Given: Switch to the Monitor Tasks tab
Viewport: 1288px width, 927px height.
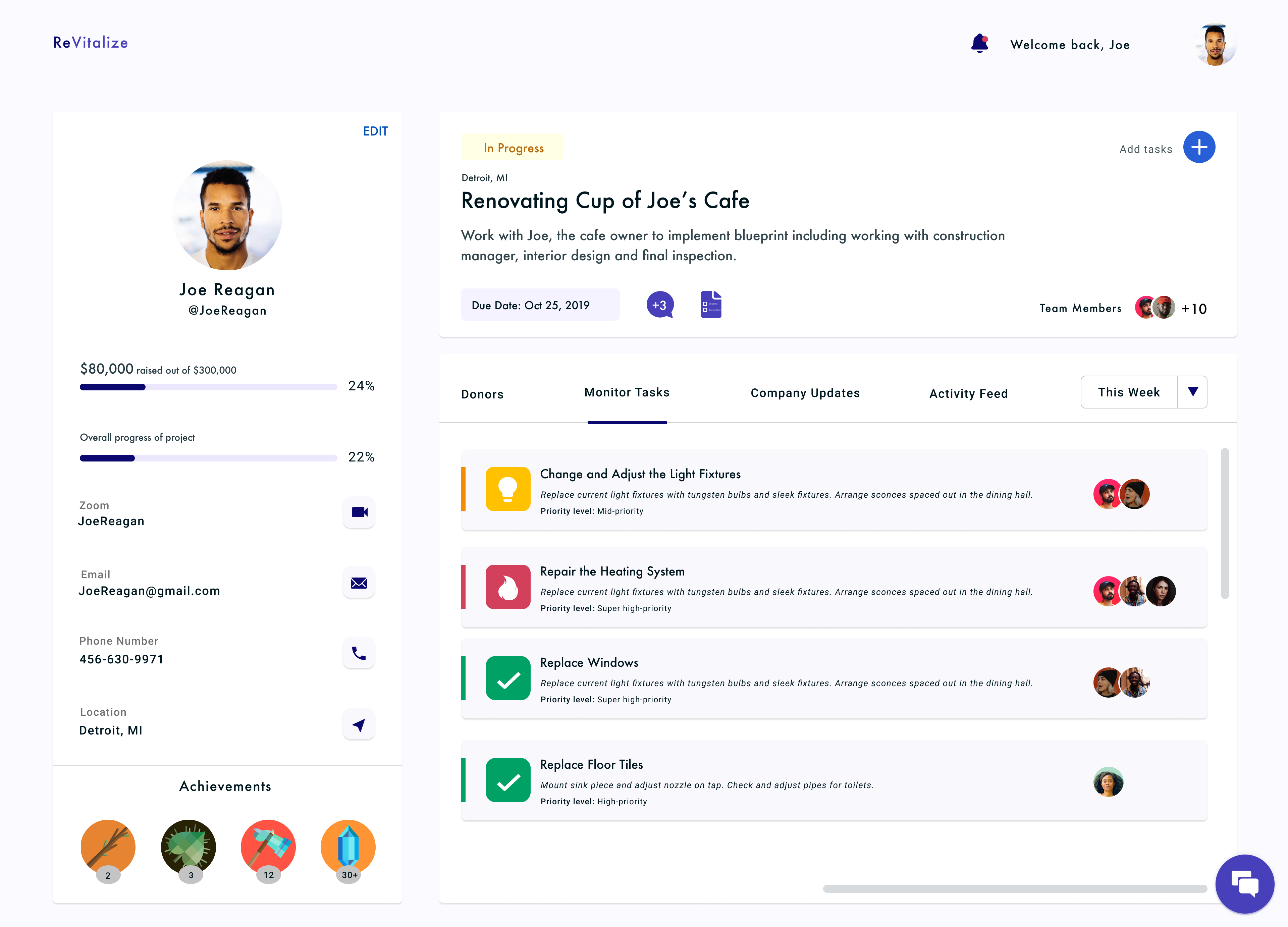Looking at the screenshot, I should point(627,392).
